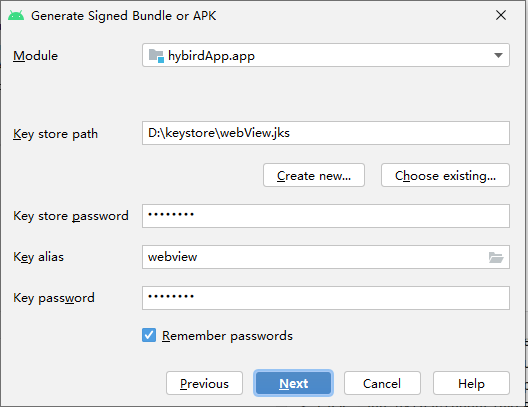This screenshot has height=407, width=528.
Task: Focus the Key alias webview field
Action: 326,257
